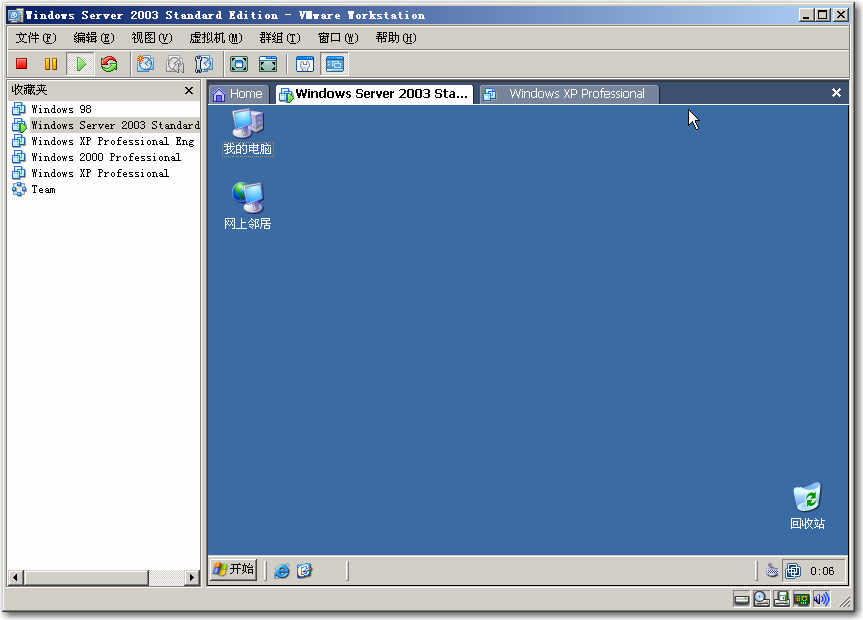Revert to snapshot using the greyed clock icon
The height and width of the screenshot is (620, 863).
[x=175, y=64]
